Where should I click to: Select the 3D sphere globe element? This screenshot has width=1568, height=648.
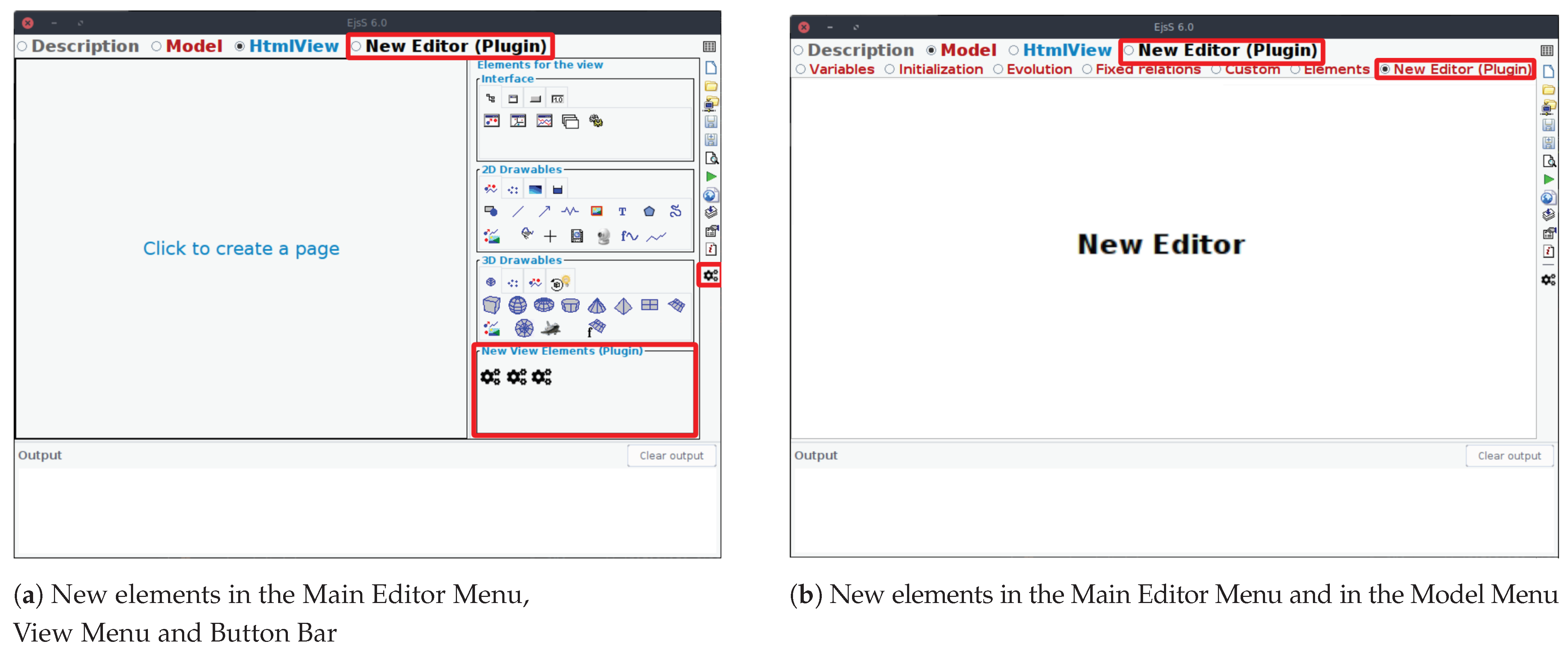pyautogui.click(x=517, y=305)
